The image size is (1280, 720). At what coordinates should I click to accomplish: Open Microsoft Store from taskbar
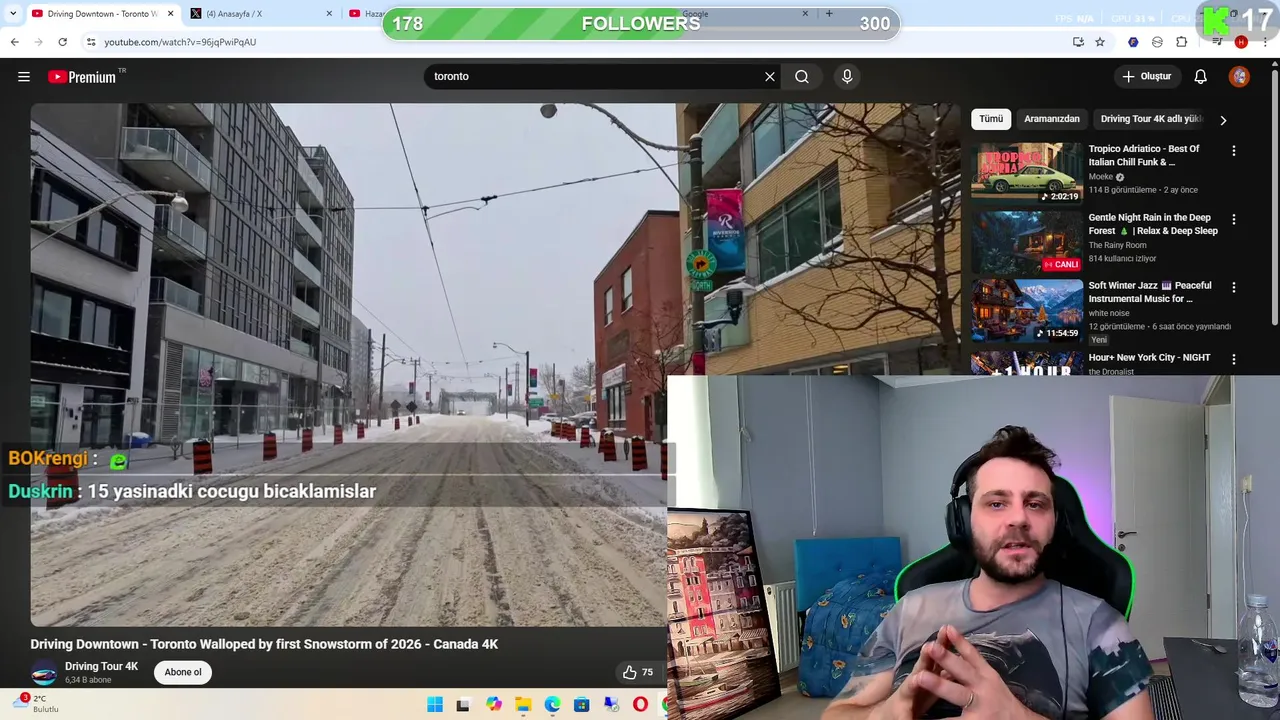pyautogui.click(x=581, y=705)
